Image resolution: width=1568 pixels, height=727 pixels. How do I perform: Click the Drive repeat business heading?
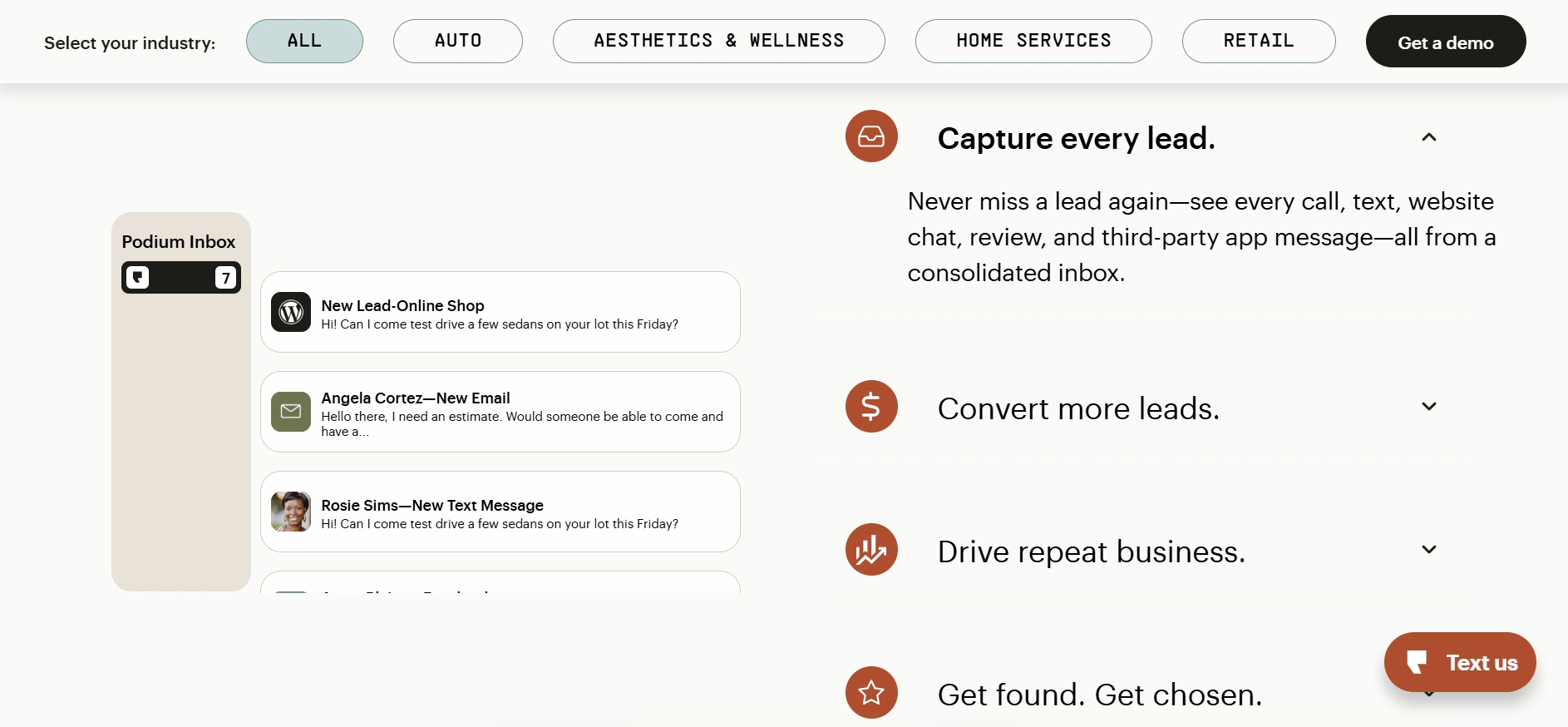pyautogui.click(x=1092, y=551)
